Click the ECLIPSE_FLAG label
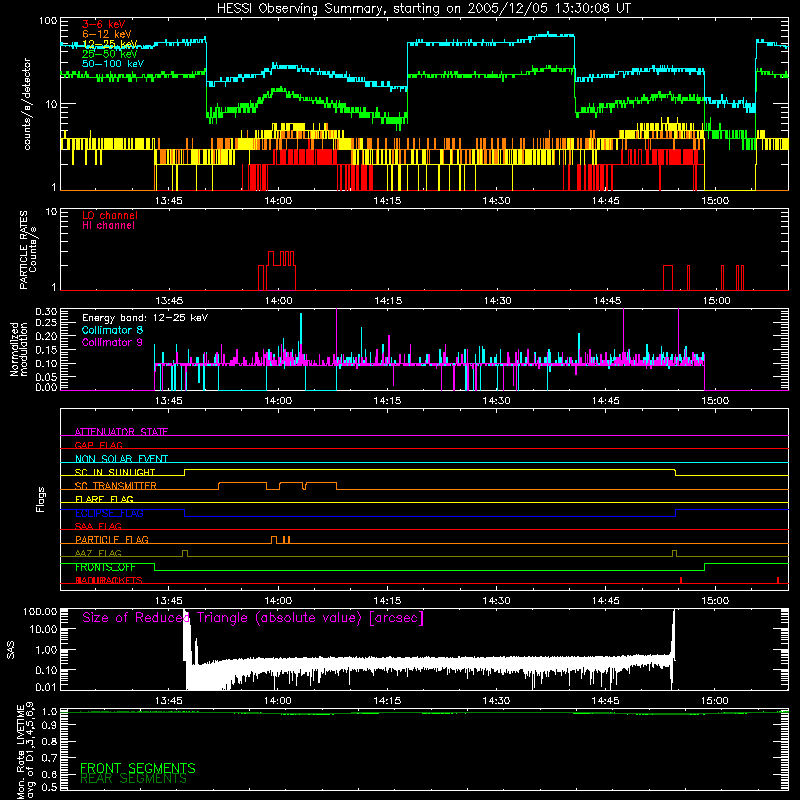This screenshot has width=800, height=800. [x=109, y=513]
